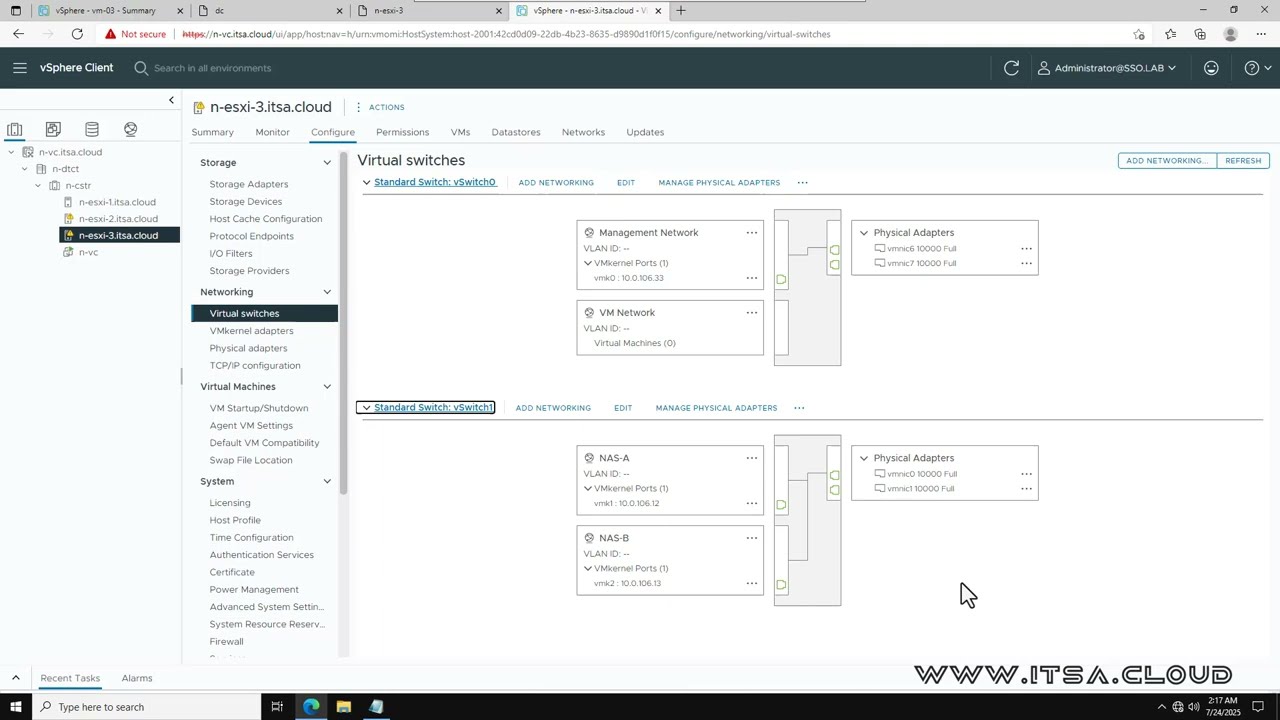Viewport: 1280px width, 720px height.
Task: Click MANAGE PHYSICAL ADAPTERS for vSwitch1
Action: (x=716, y=408)
